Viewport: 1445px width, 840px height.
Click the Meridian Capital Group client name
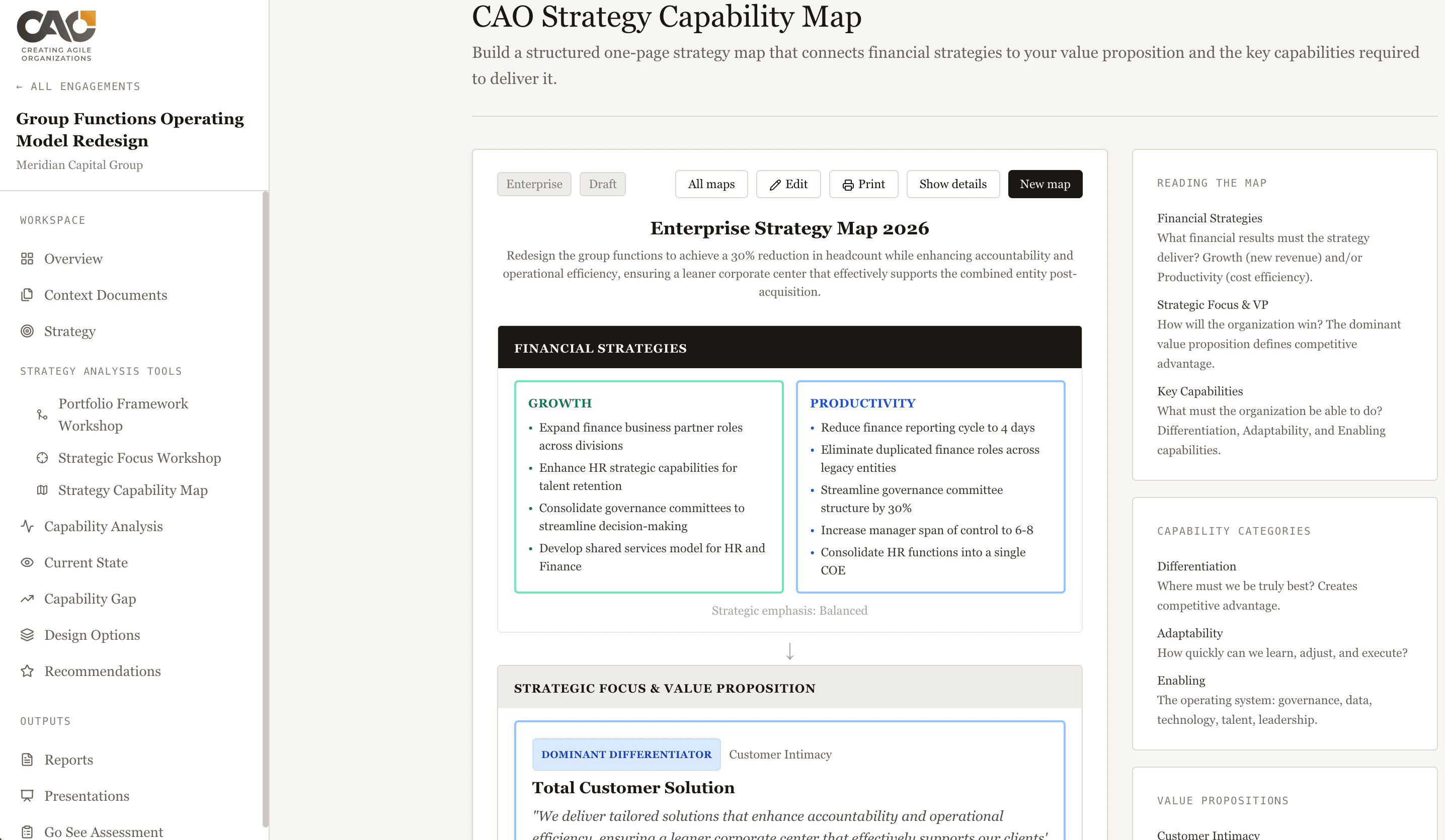79,164
